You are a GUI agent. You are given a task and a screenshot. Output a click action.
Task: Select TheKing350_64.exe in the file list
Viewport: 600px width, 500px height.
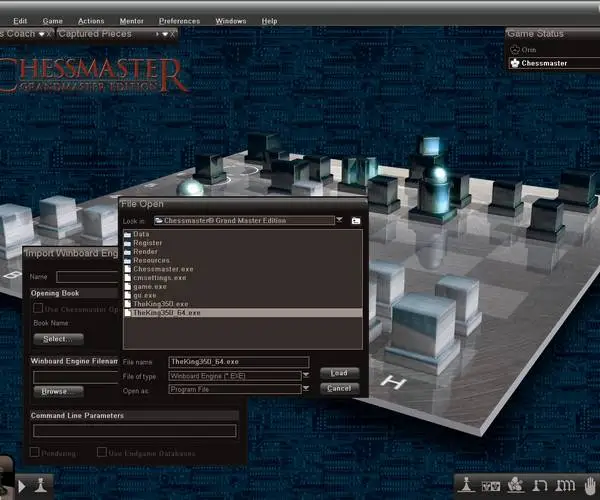click(x=243, y=313)
